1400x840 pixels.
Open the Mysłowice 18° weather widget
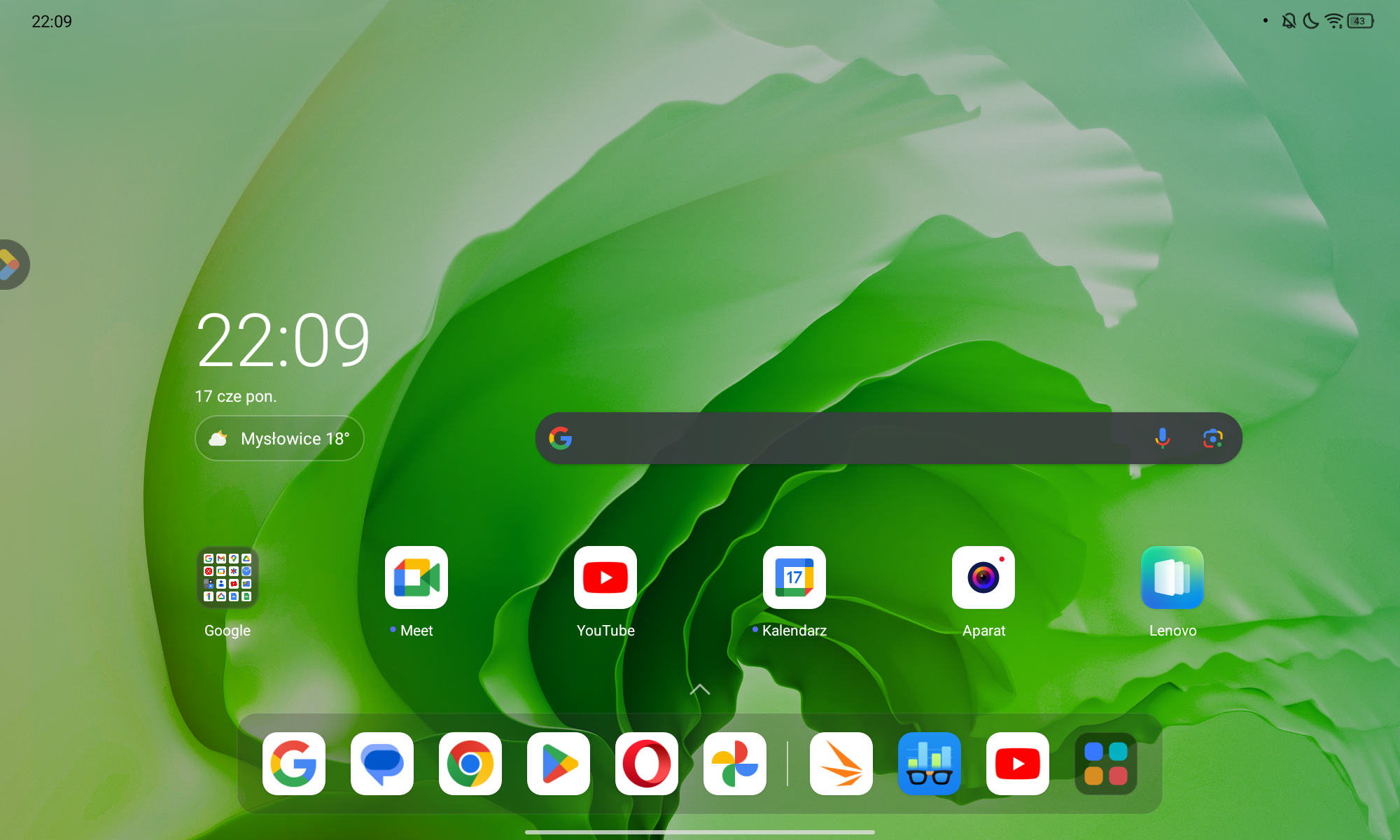click(x=279, y=439)
